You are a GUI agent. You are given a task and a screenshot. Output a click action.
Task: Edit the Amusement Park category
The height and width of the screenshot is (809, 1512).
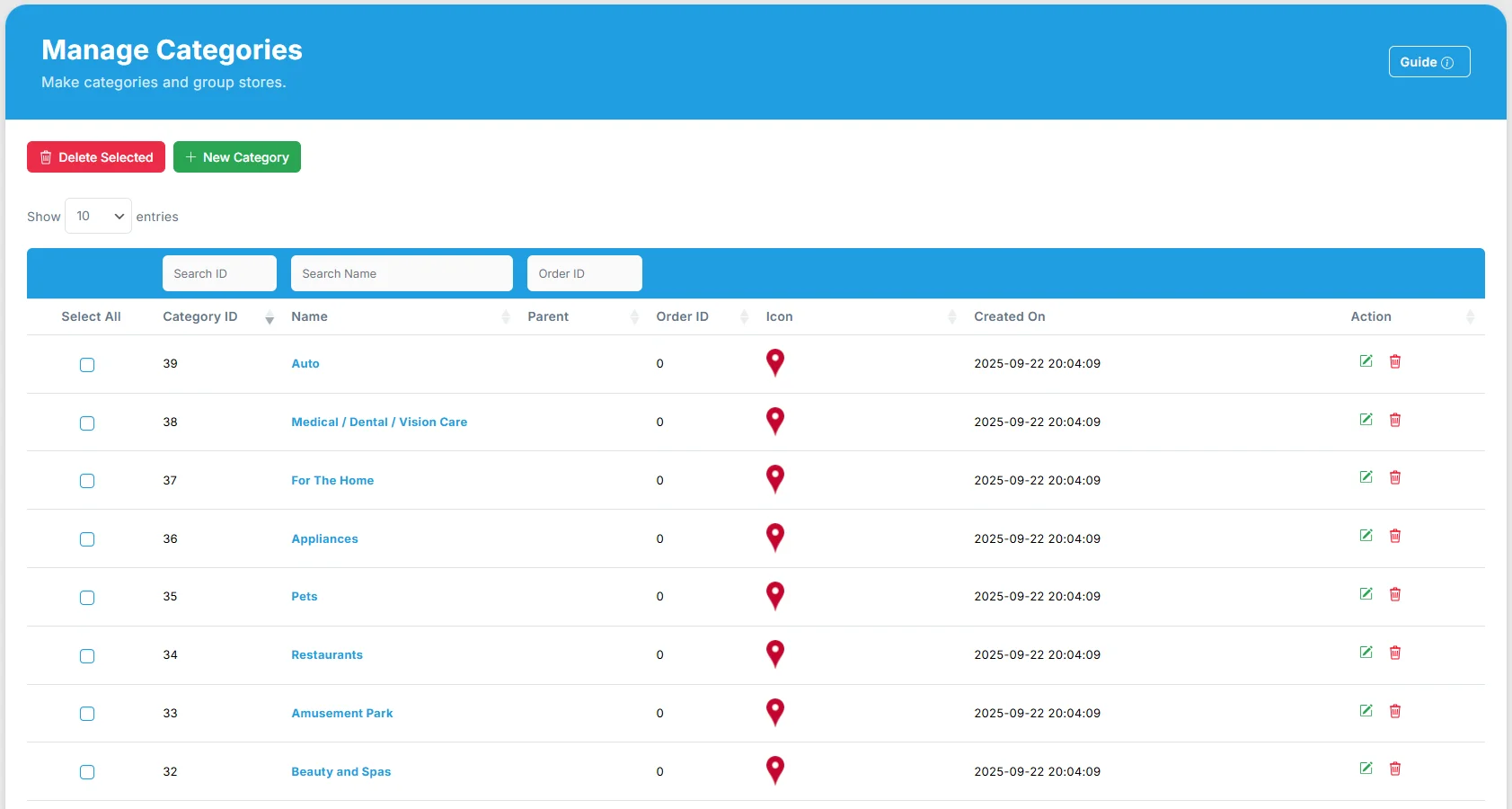[x=1366, y=711]
